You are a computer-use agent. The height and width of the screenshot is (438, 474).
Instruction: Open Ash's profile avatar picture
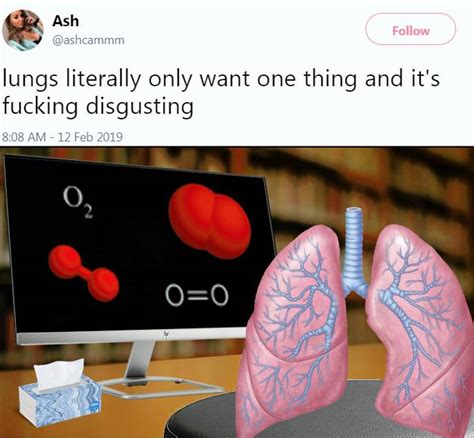[23, 30]
